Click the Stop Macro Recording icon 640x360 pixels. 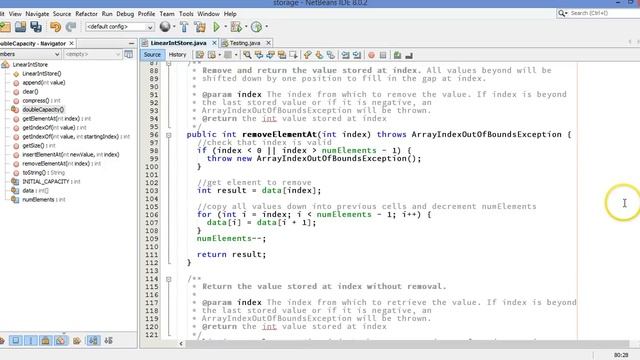[383, 55]
